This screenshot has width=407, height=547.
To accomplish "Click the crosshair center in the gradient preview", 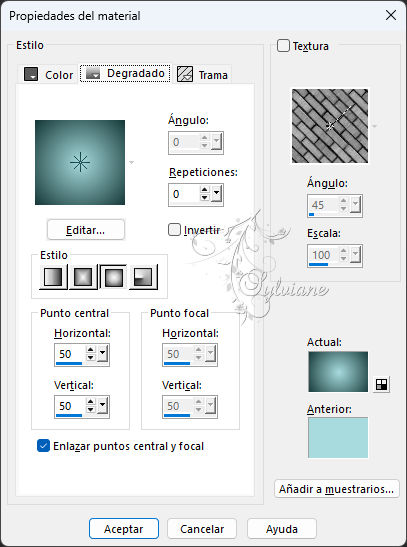I will click(80, 162).
